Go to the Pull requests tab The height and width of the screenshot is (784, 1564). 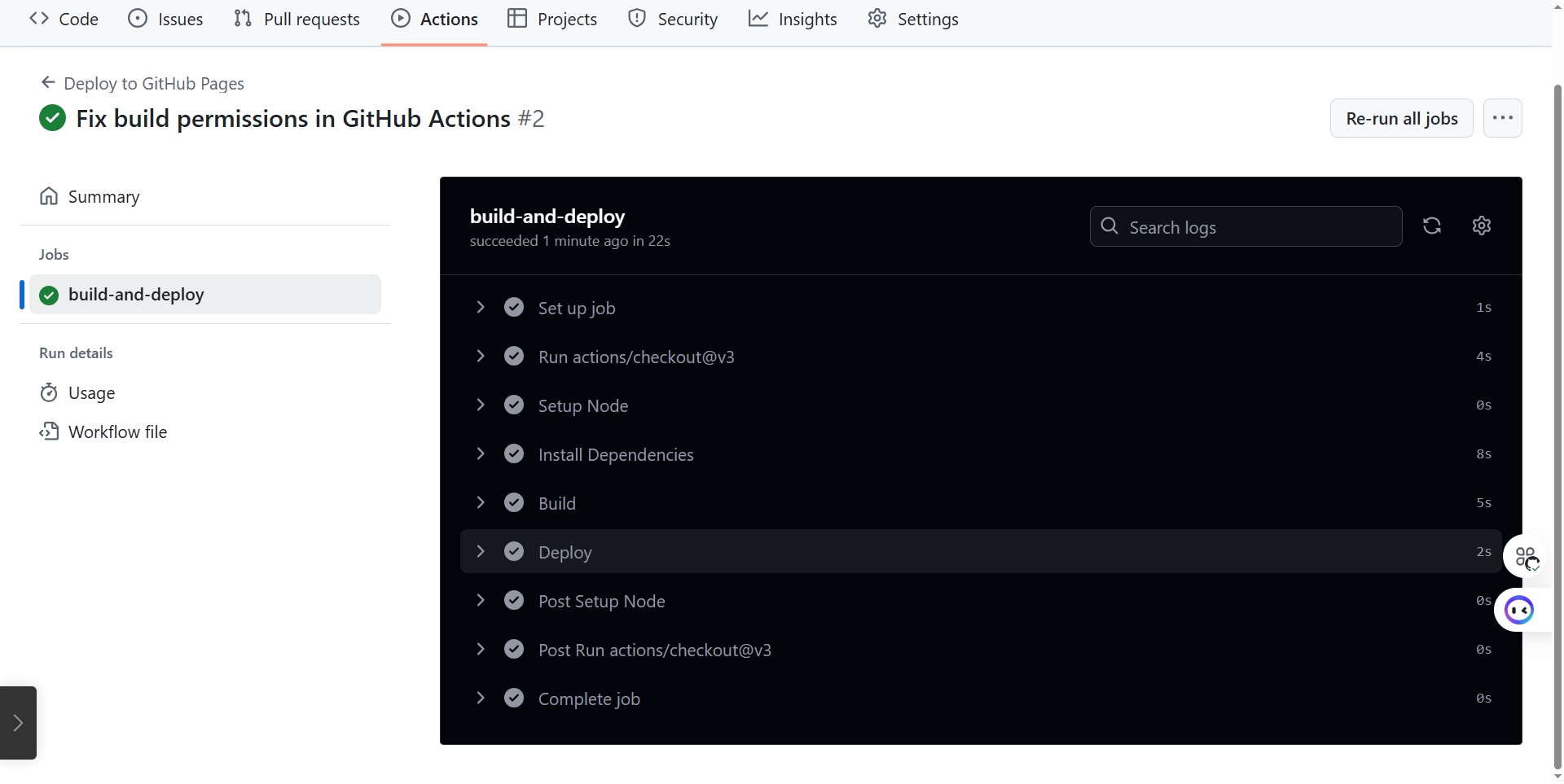pyautogui.click(x=297, y=19)
